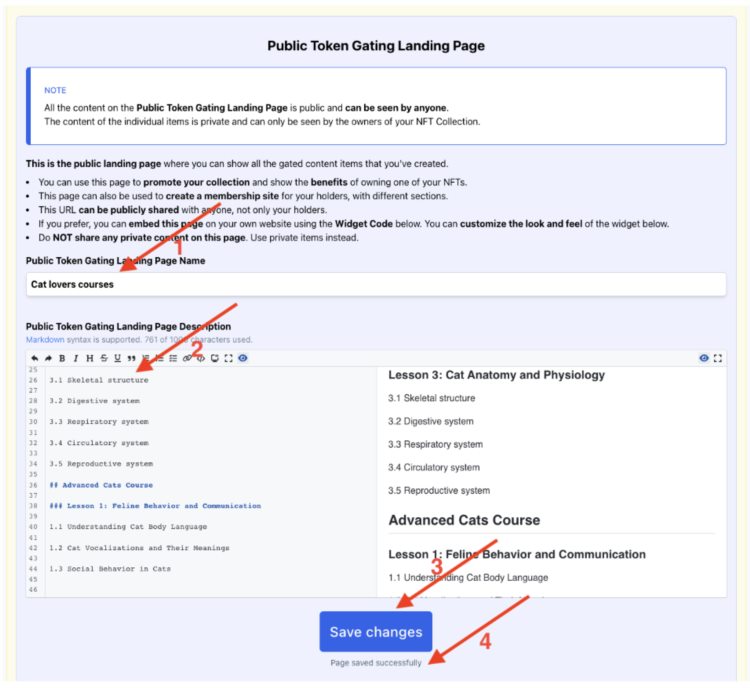This screenshot has width=750, height=688.
Task: Open fullscreen using icon above preview pane
Action: [718, 358]
